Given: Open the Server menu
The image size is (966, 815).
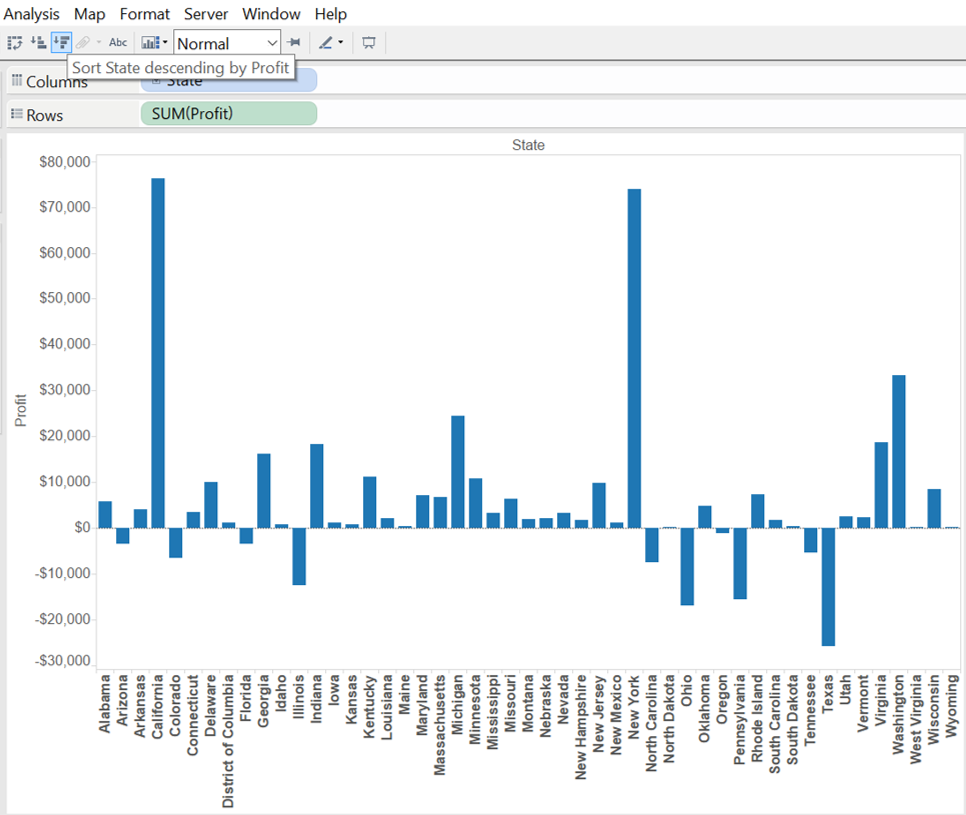Looking at the screenshot, I should tap(206, 14).
